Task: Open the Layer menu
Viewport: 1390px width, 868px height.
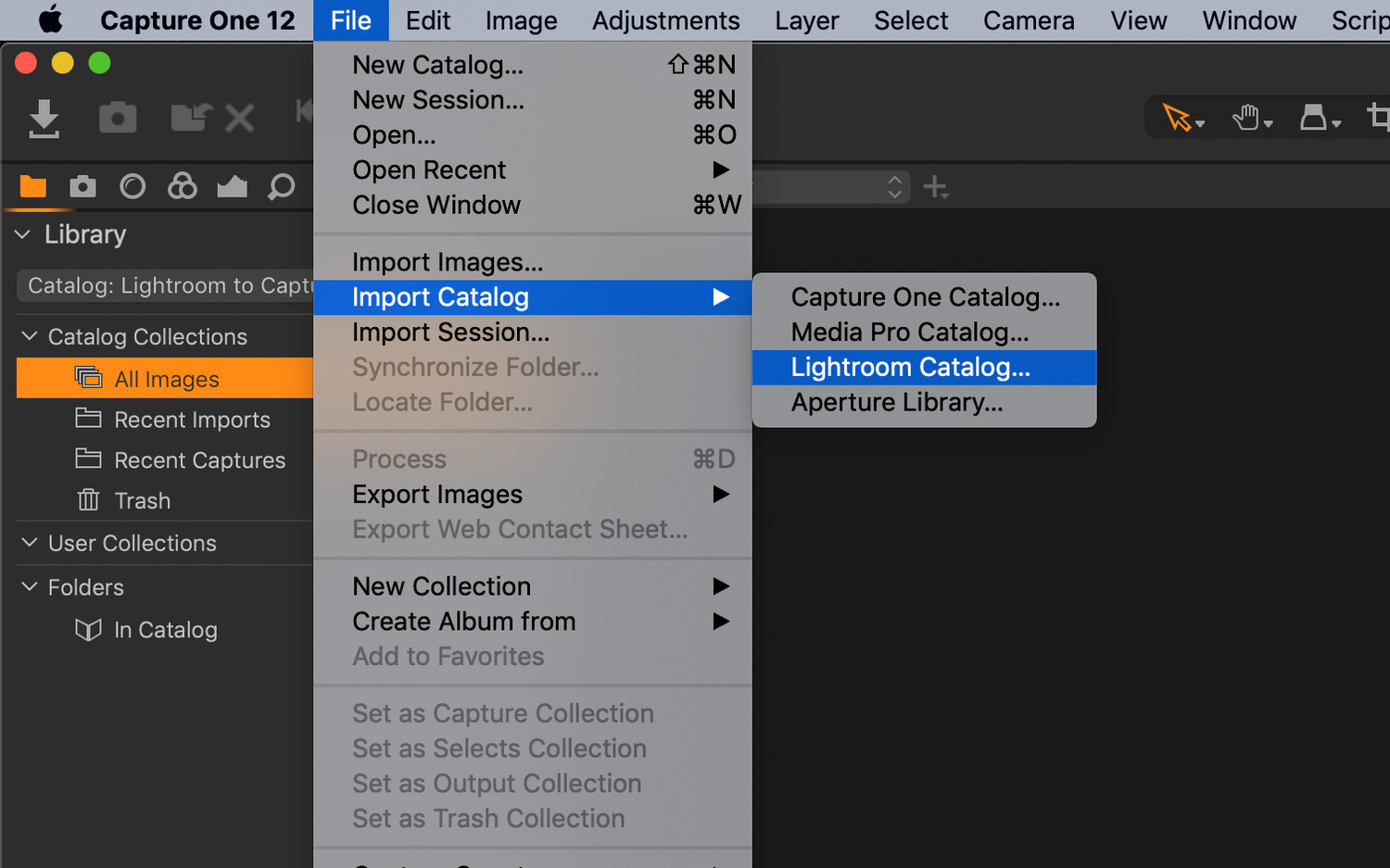Action: tap(807, 20)
